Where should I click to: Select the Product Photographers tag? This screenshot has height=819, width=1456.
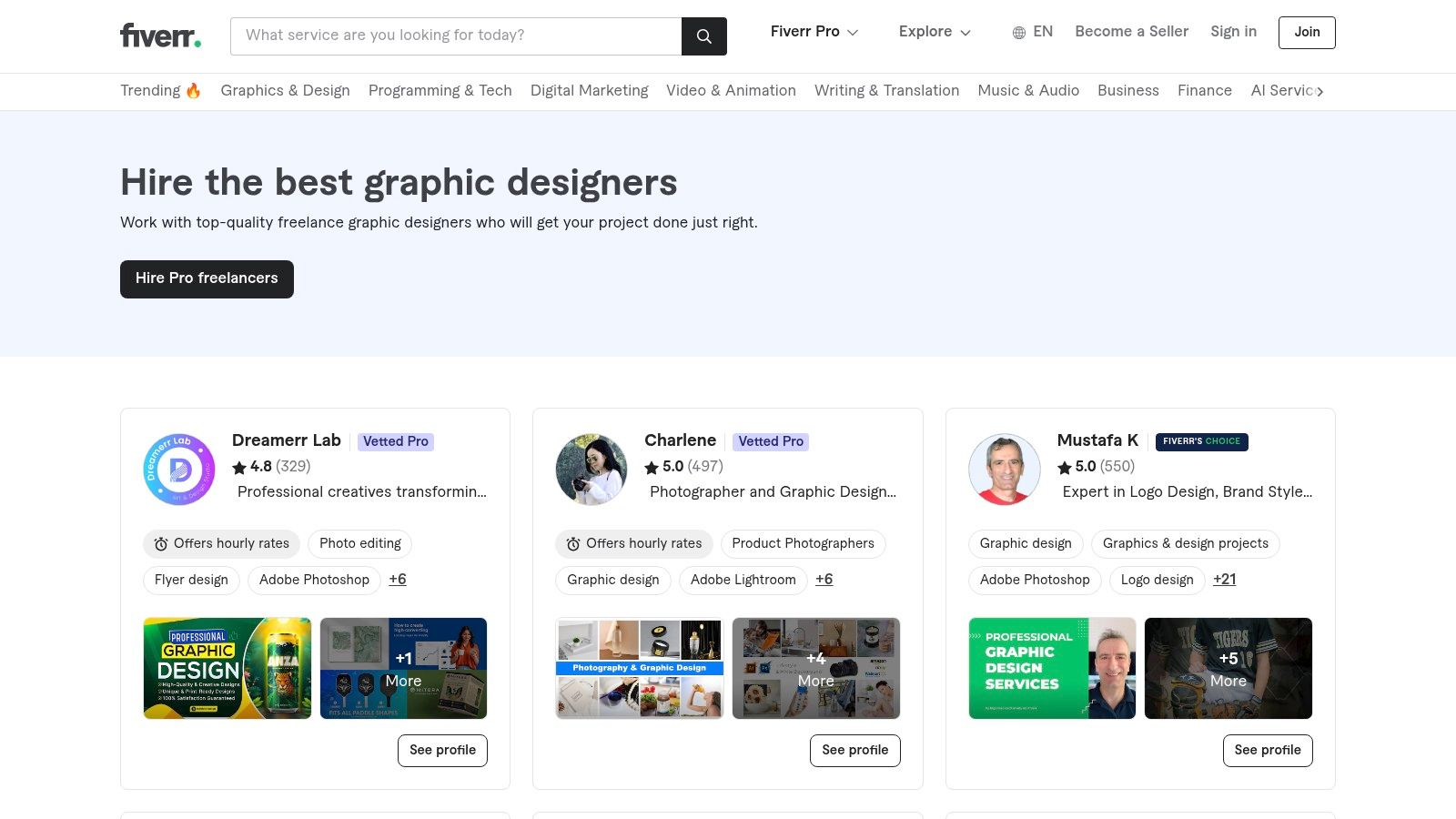click(x=803, y=544)
